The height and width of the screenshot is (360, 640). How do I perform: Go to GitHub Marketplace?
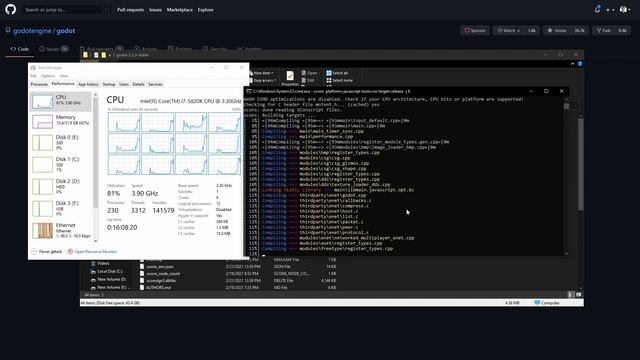[180, 10]
